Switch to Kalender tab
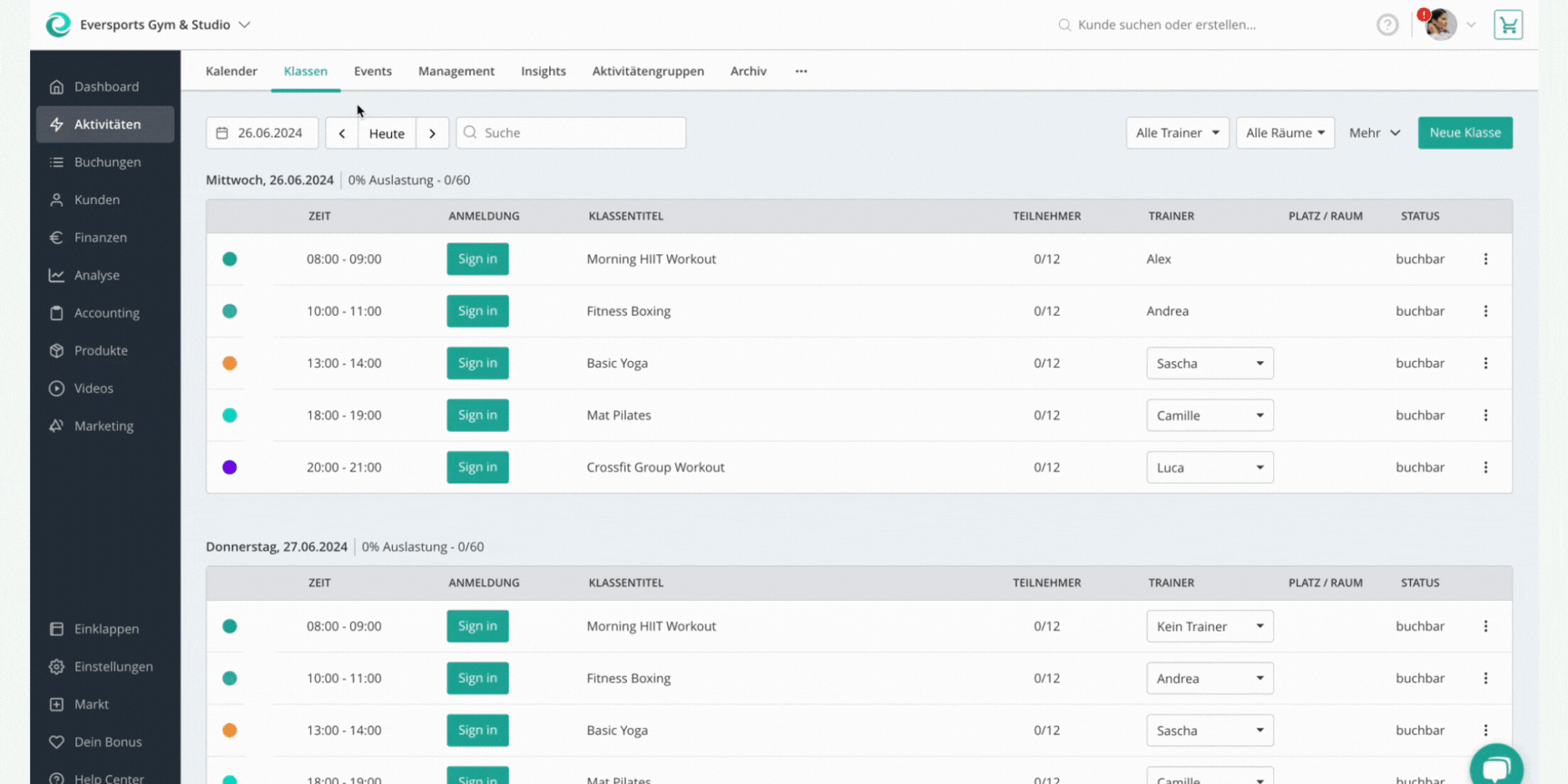Viewport: 1568px width, 784px height. 231,71
